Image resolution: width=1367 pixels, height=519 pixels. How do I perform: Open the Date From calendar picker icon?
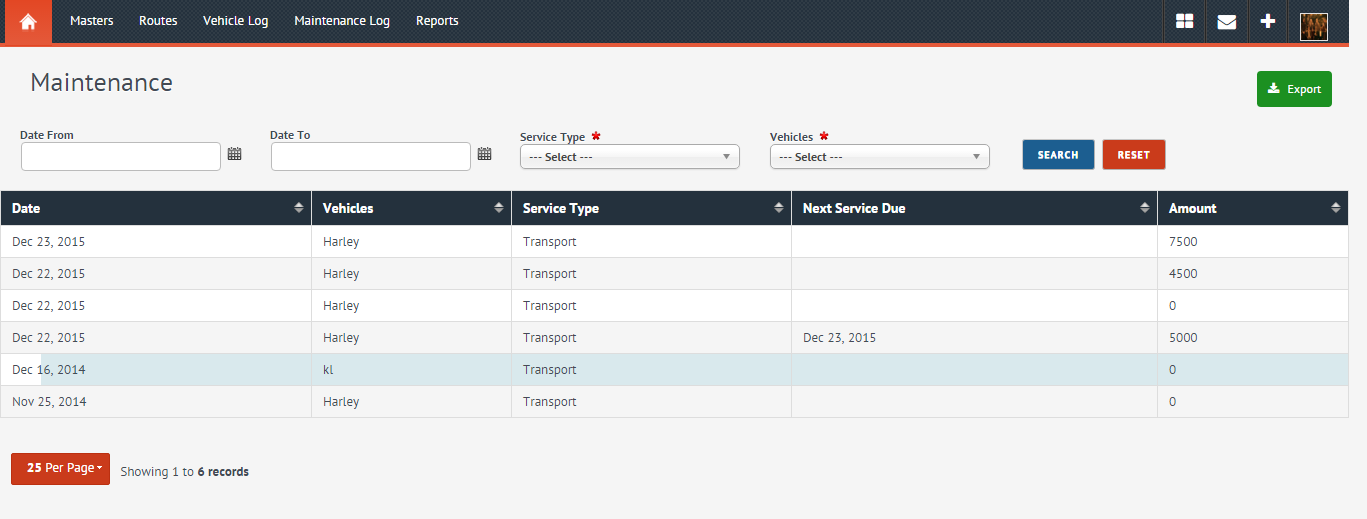coord(235,154)
